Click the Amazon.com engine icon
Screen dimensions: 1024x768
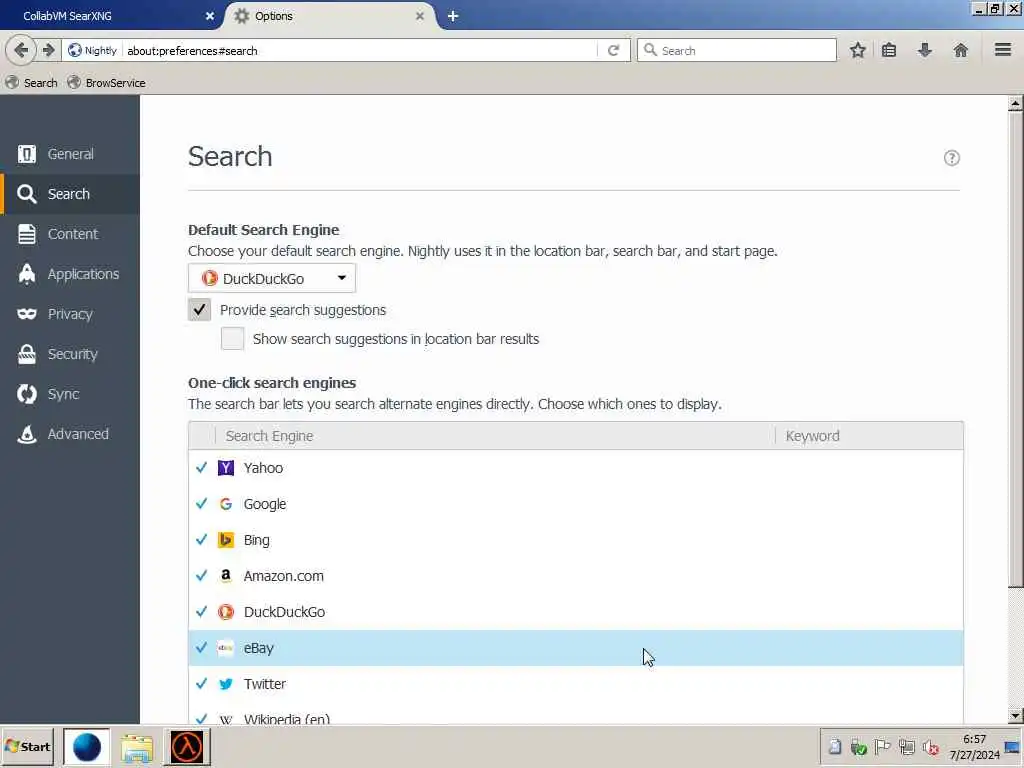point(225,575)
